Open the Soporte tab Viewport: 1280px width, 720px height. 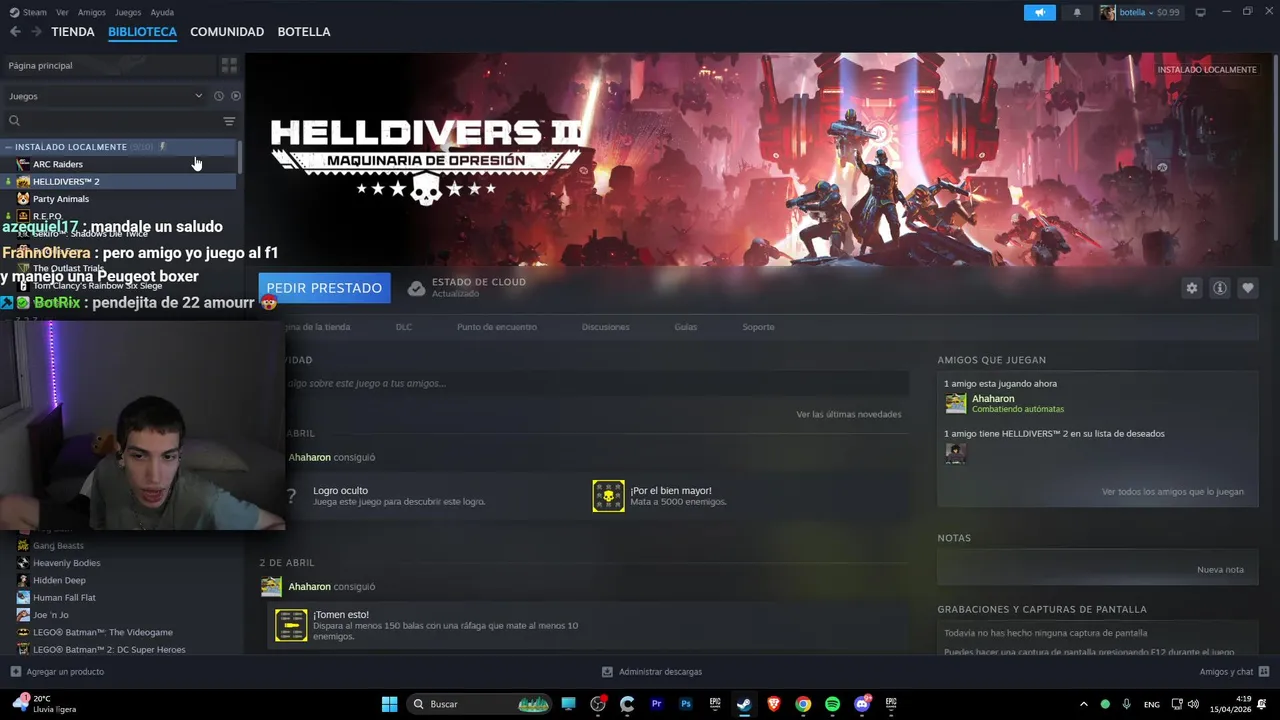(x=758, y=327)
